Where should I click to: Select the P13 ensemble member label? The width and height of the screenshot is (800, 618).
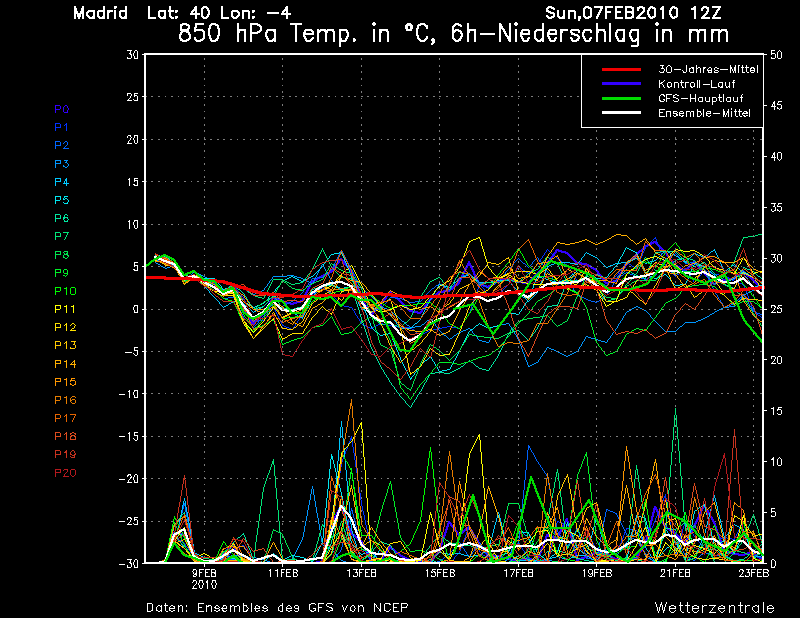pyautogui.click(x=64, y=345)
